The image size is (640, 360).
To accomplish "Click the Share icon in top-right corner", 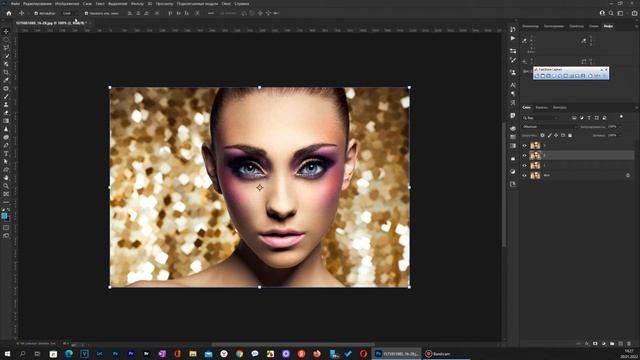I will coord(634,13).
